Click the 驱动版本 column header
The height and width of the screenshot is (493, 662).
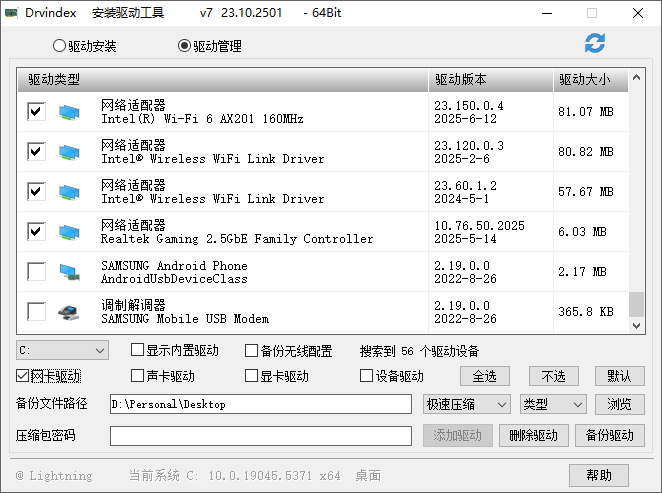pyautogui.click(x=491, y=80)
